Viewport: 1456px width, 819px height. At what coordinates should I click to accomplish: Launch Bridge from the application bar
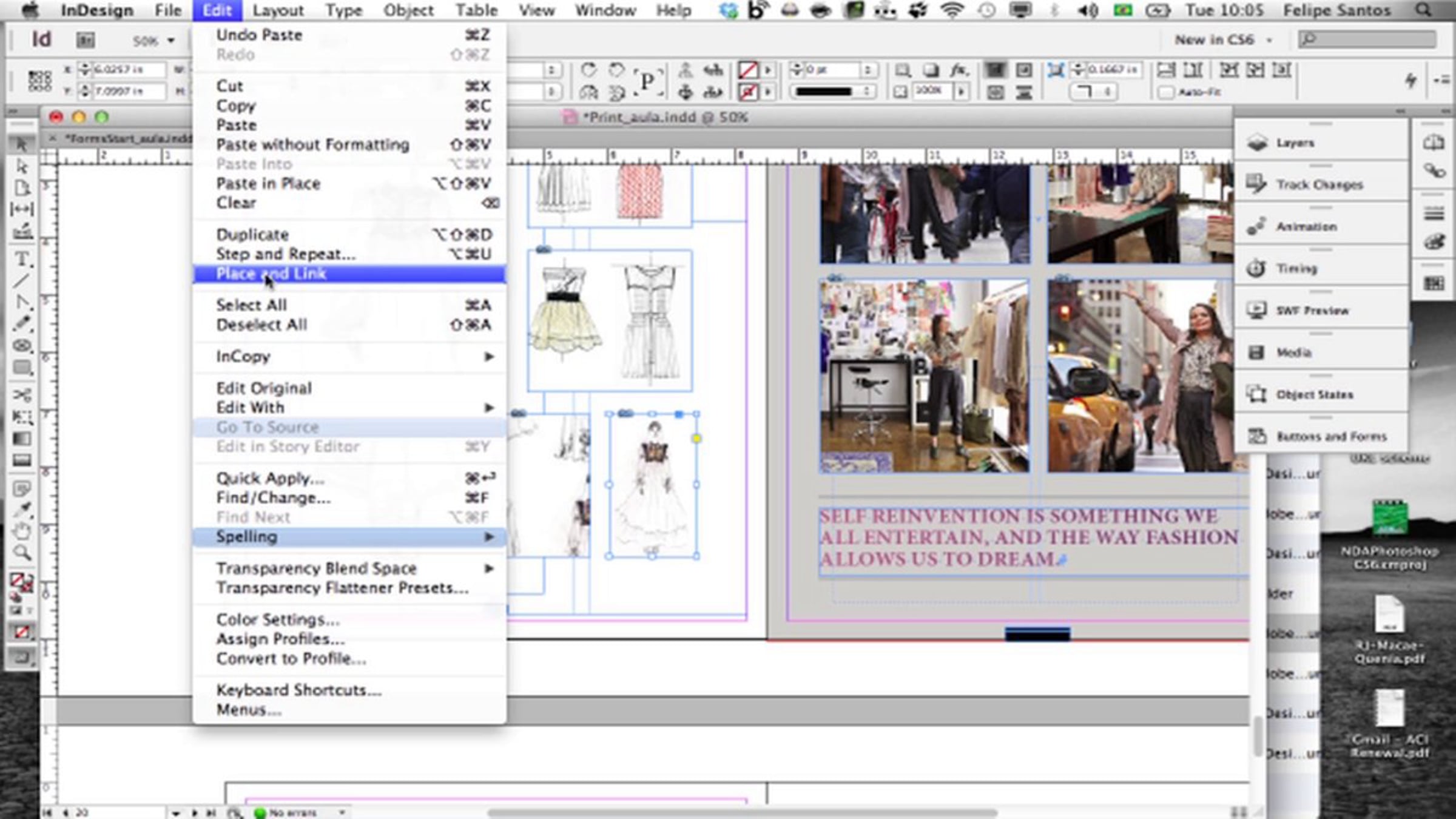point(86,41)
